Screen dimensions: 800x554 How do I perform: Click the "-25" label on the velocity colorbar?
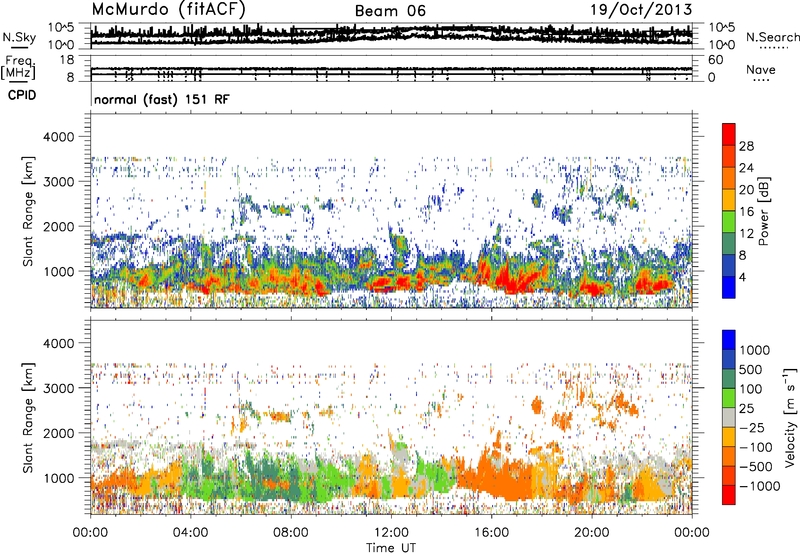pos(753,427)
